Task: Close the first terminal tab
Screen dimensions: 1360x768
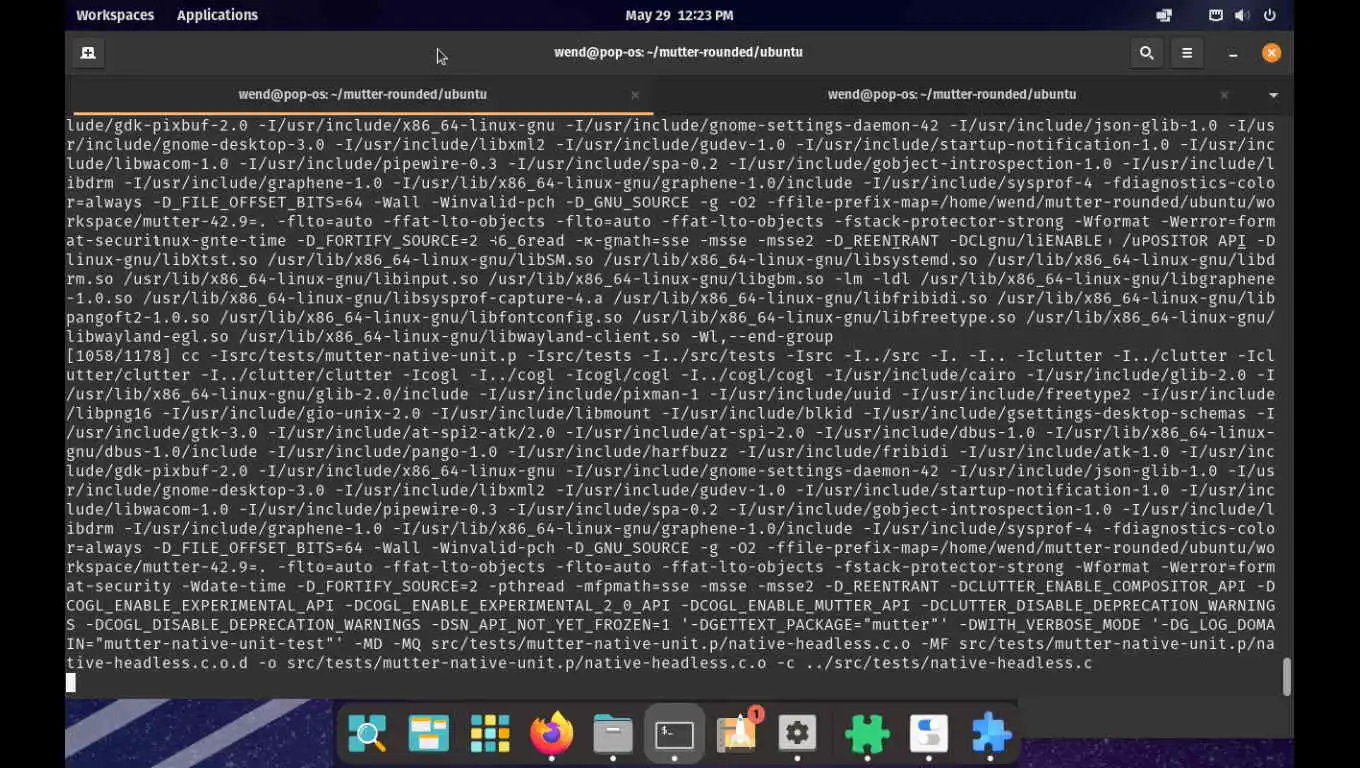Action: pyautogui.click(x=635, y=95)
